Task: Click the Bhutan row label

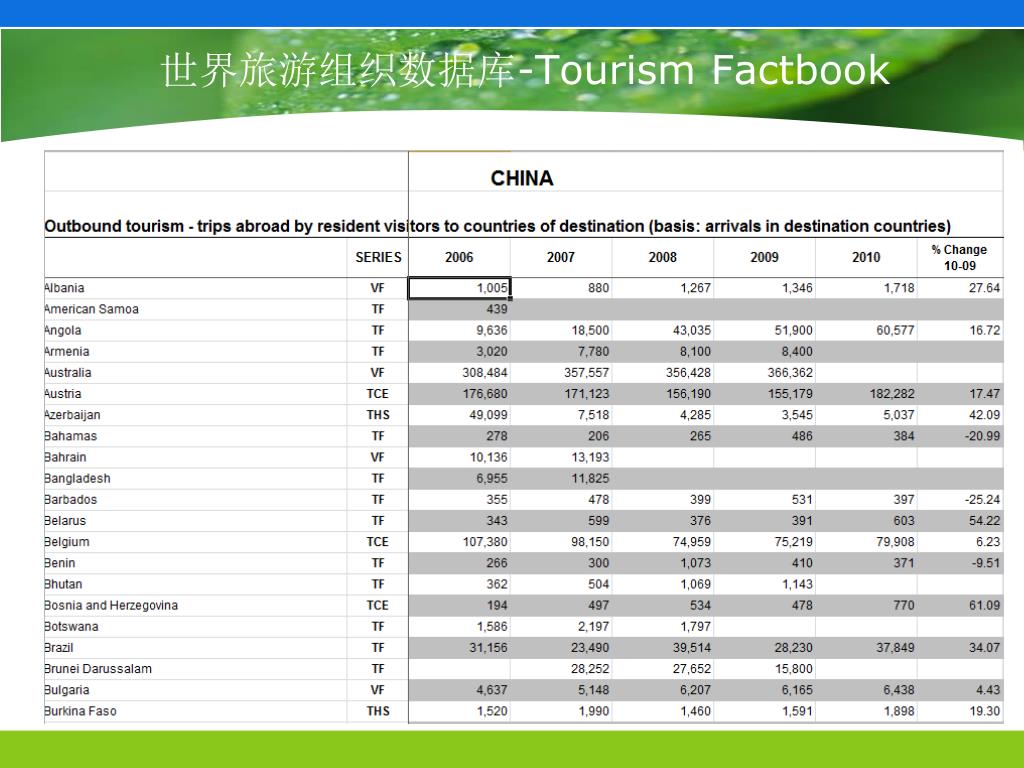Action: (63, 584)
